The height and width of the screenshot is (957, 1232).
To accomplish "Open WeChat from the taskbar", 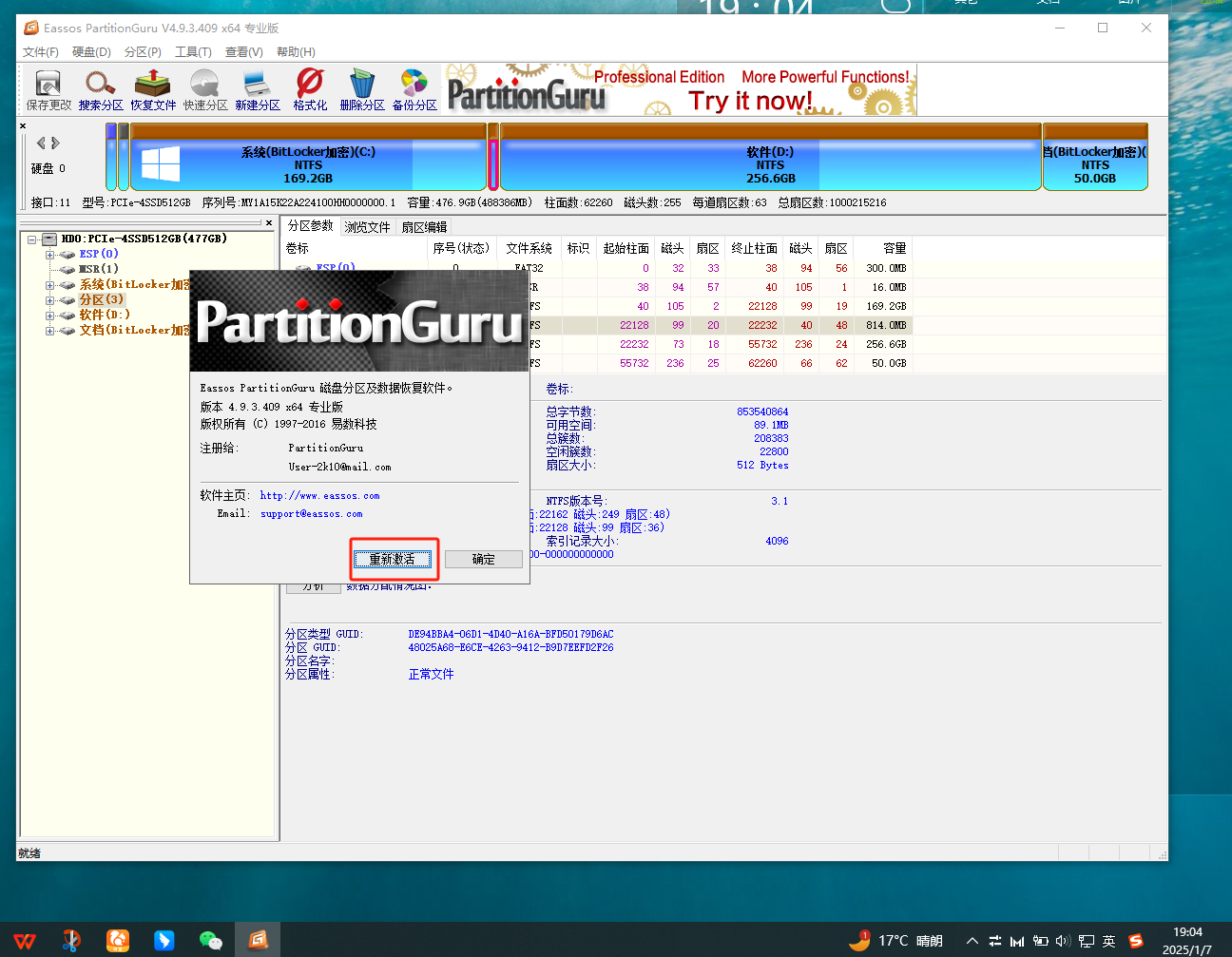I will tap(211, 940).
